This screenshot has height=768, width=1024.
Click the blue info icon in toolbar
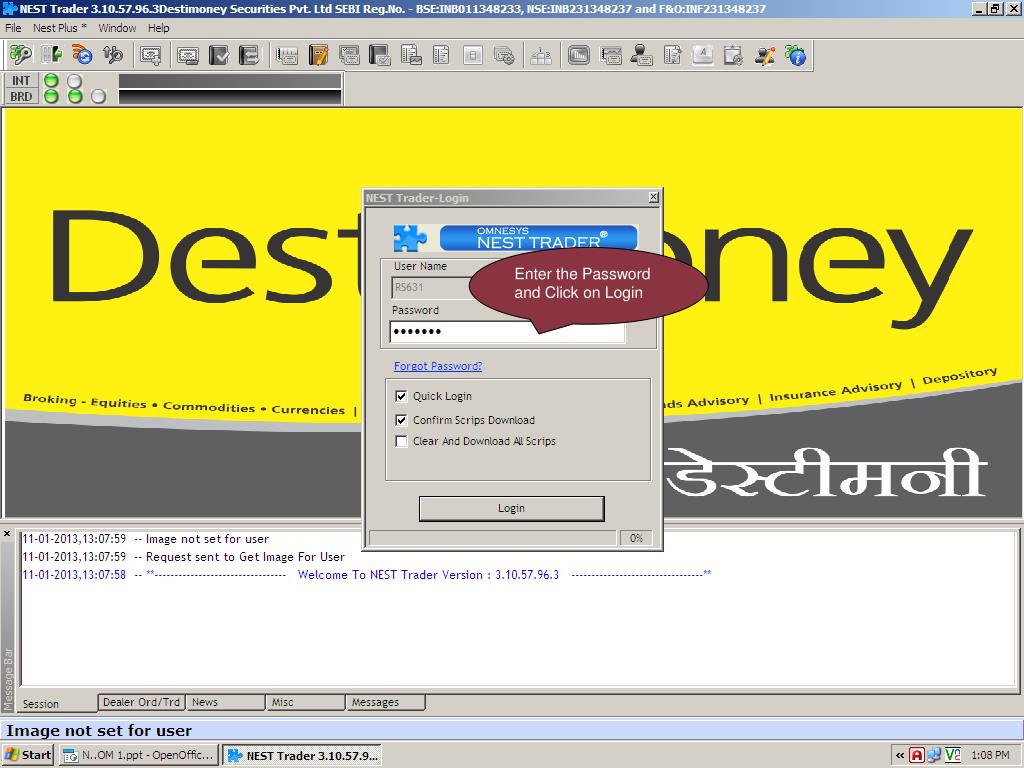click(x=796, y=55)
